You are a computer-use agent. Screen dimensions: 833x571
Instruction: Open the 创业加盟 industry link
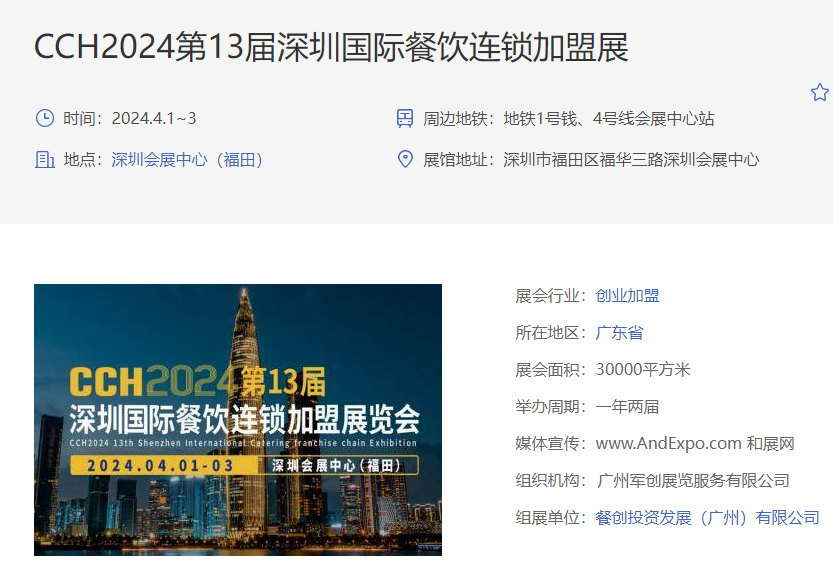(x=627, y=296)
